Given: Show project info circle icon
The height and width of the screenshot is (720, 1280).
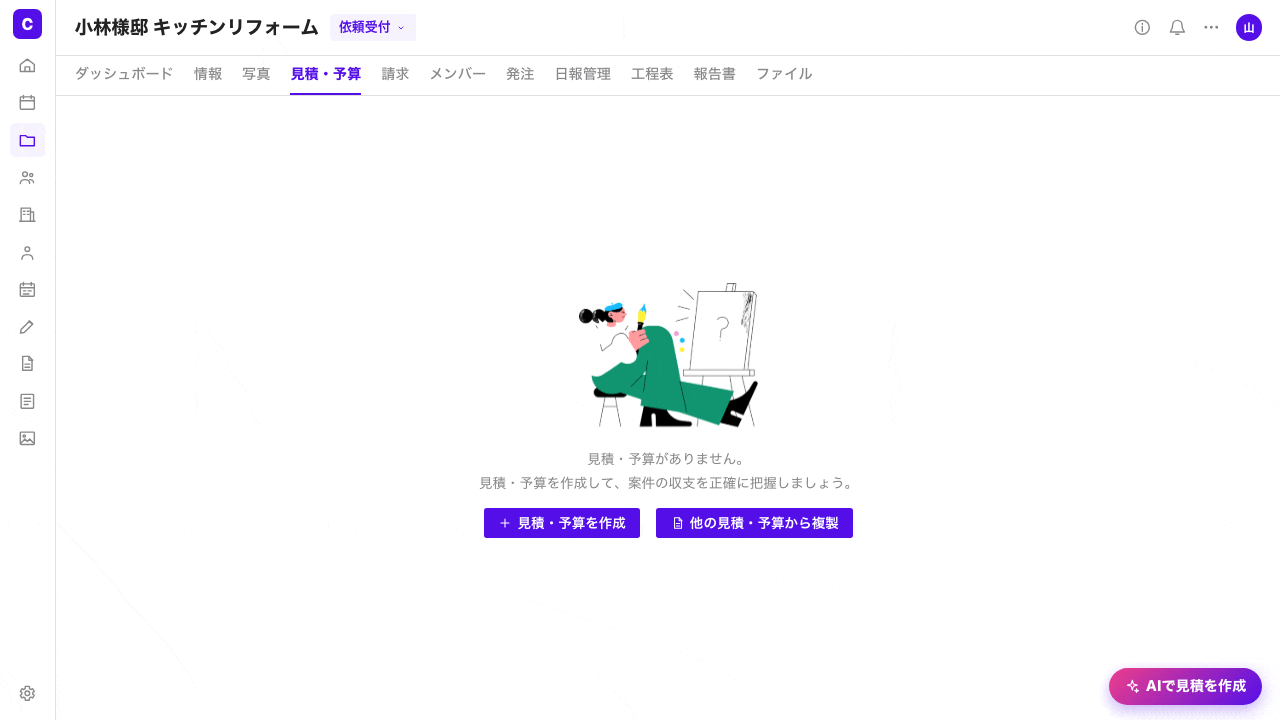Looking at the screenshot, I should [x=1142, y=27].
